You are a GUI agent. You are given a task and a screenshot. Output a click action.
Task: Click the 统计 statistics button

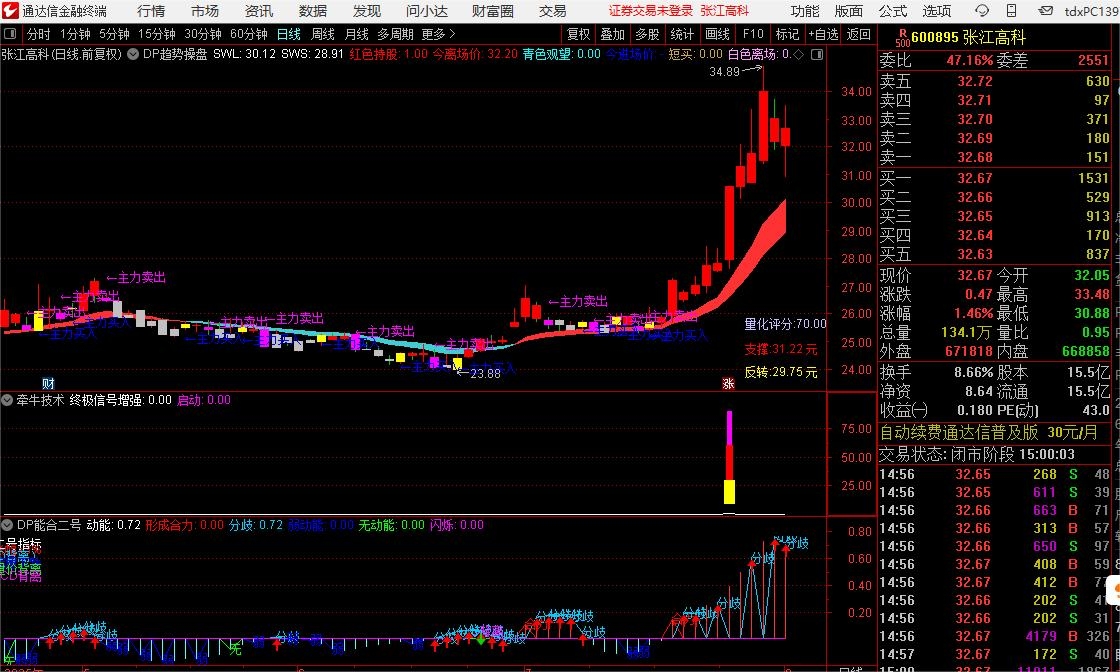click(682, 34)
